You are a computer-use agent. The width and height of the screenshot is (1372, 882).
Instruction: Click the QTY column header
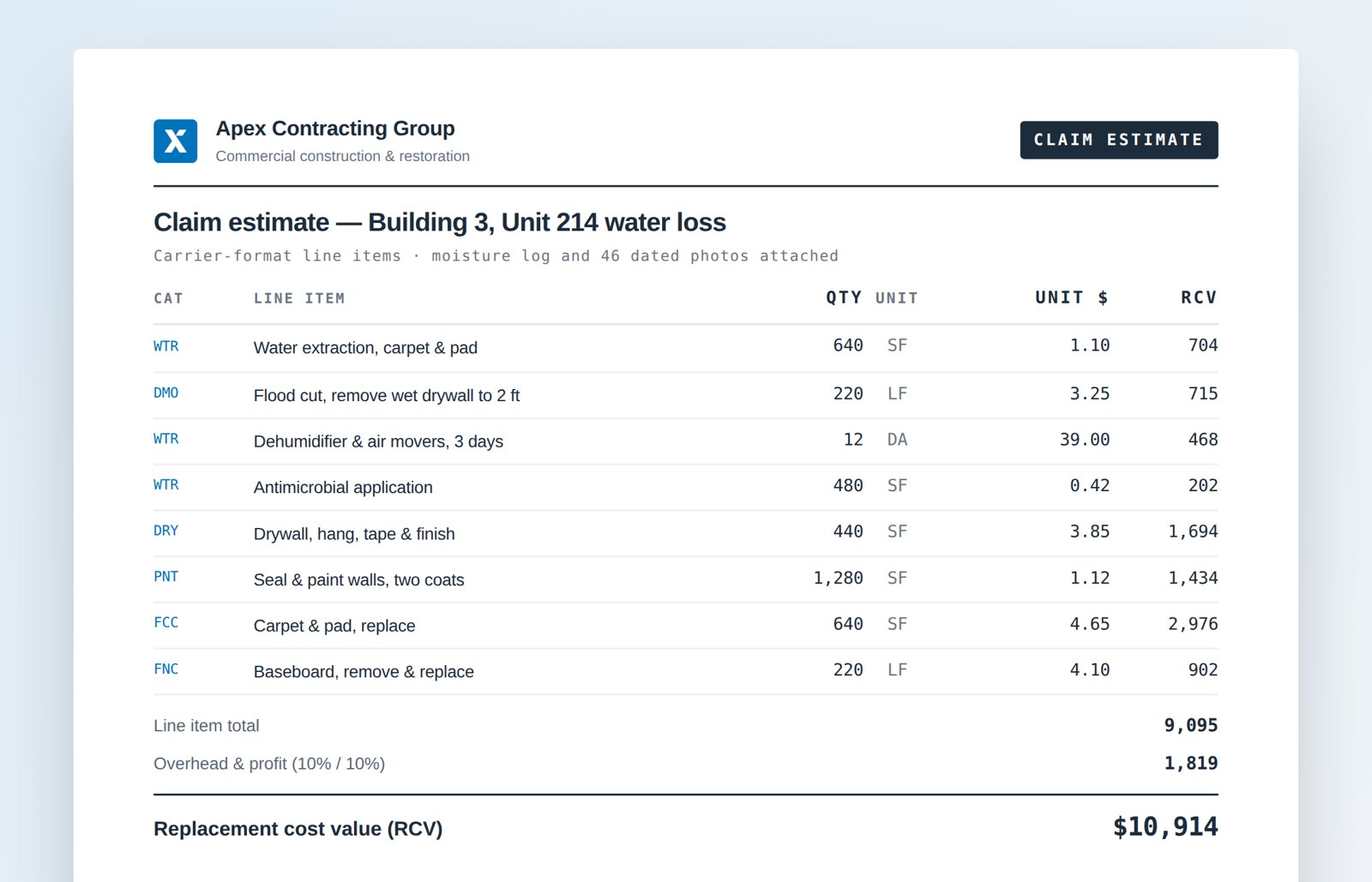(844, 297)
